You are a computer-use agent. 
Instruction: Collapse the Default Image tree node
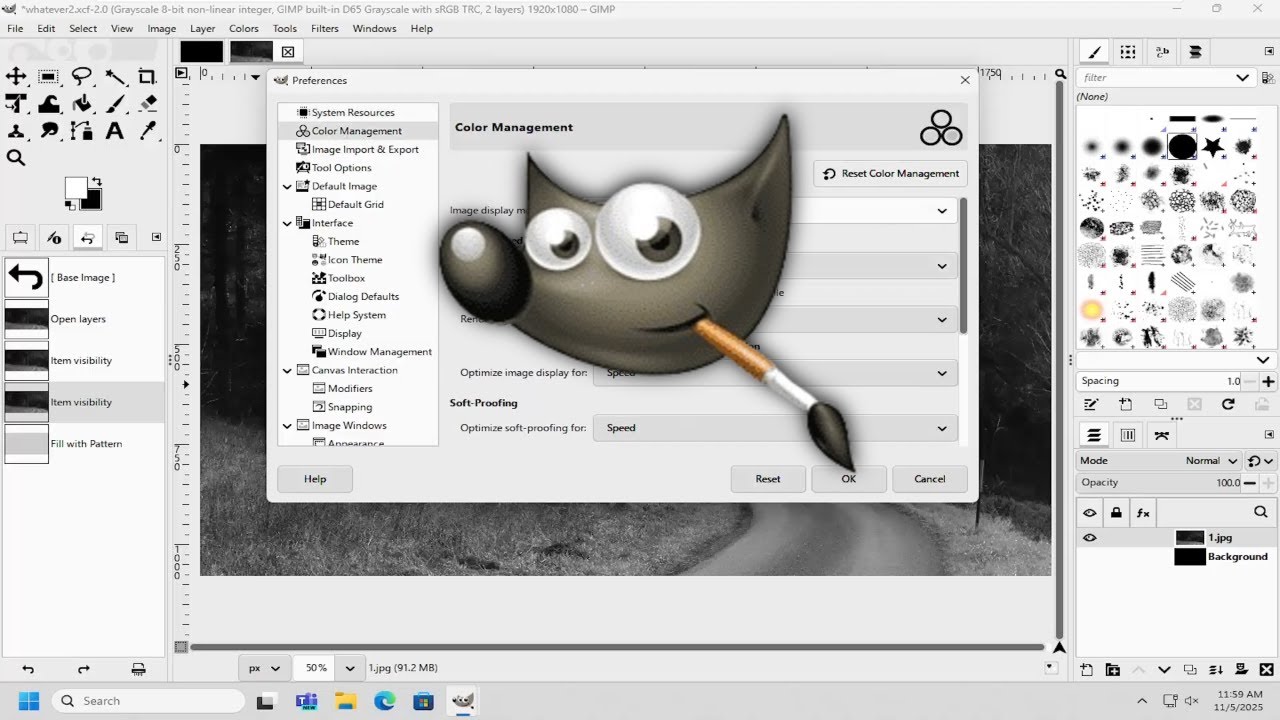coord(288,186)
